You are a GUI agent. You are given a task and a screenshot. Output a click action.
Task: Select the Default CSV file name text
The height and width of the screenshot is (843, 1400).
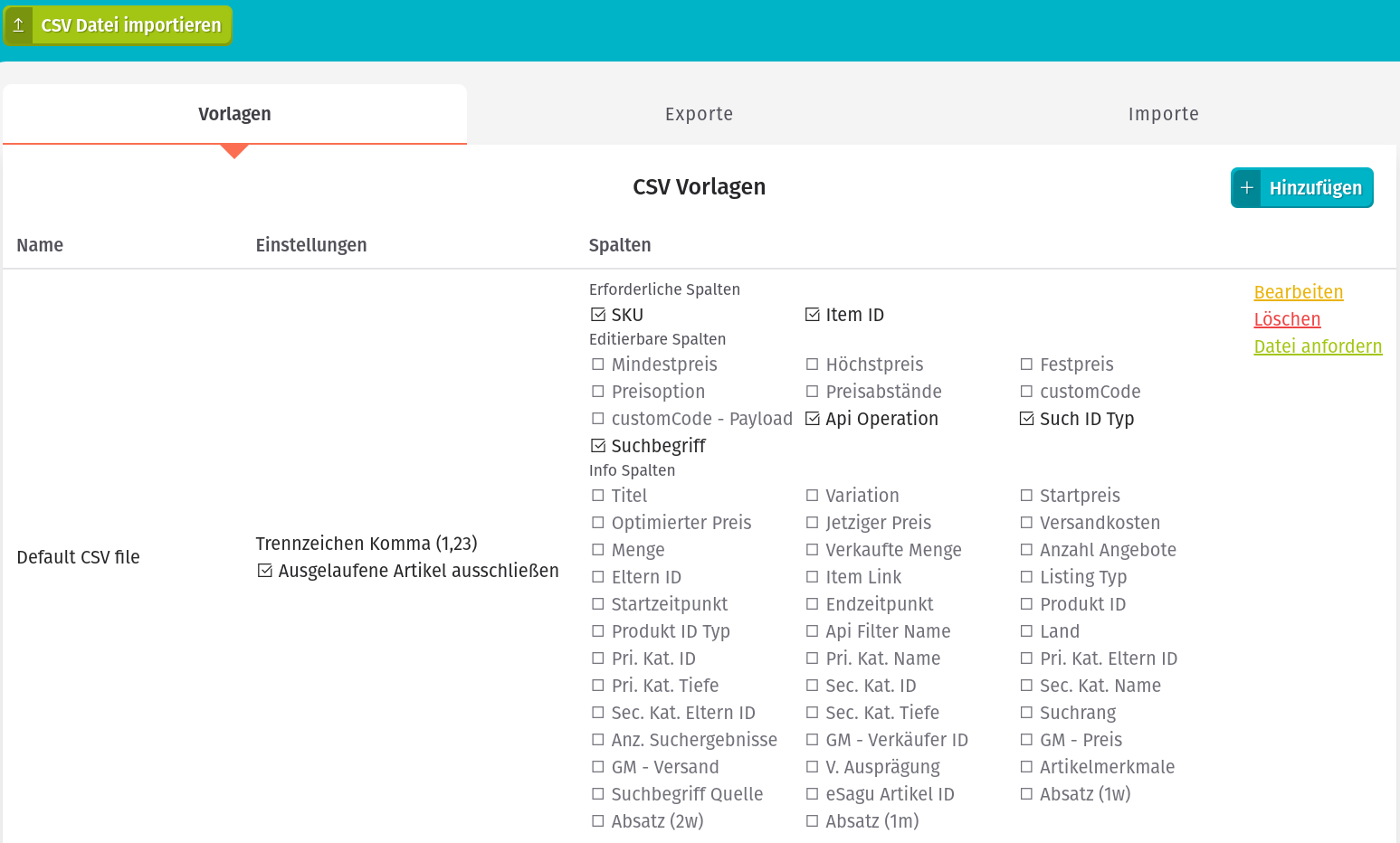click(x=78, y=557)
